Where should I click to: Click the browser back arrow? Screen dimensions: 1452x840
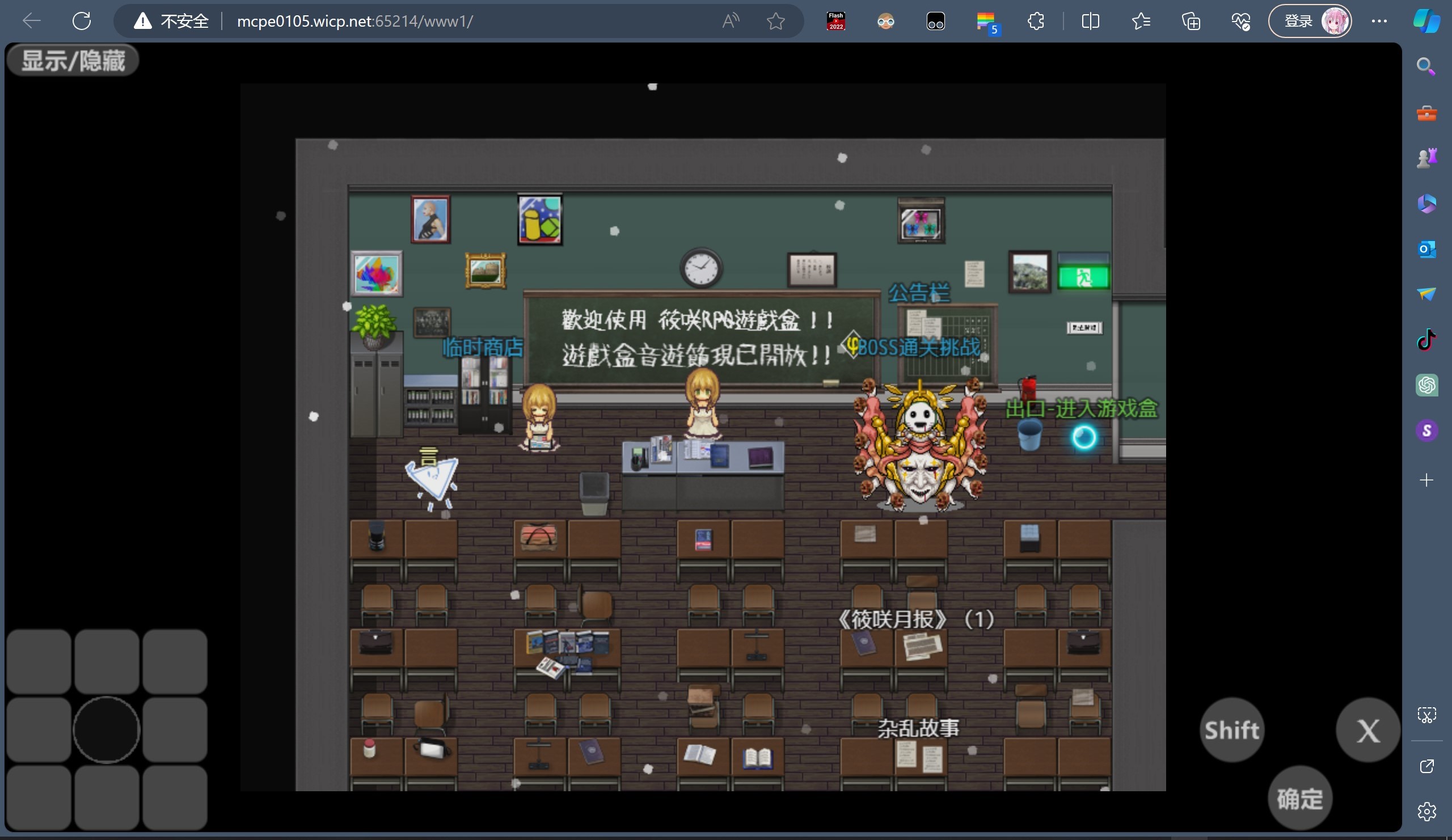click(x=32, y=22)
